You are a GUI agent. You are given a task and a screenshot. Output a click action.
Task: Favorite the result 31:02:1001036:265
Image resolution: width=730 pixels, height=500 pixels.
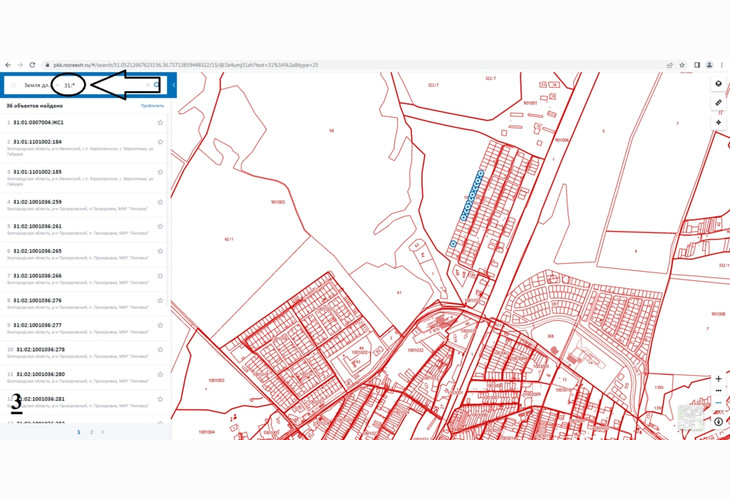160,251
